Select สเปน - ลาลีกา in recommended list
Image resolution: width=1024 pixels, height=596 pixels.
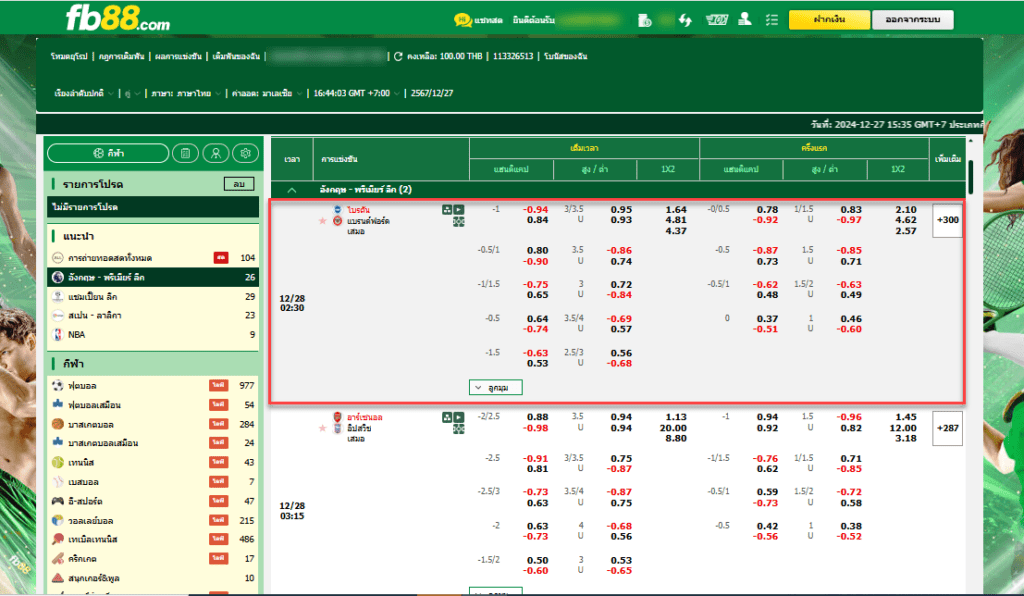[153, 315]
